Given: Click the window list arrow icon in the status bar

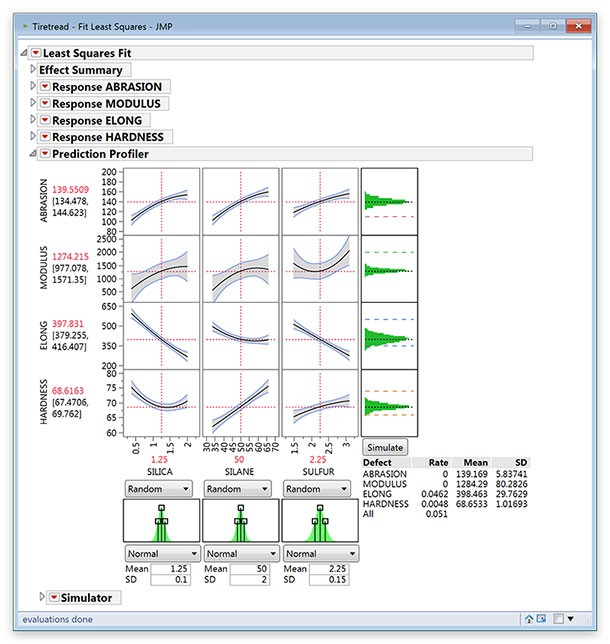Looking at the screenshot, I should (541, 619).
